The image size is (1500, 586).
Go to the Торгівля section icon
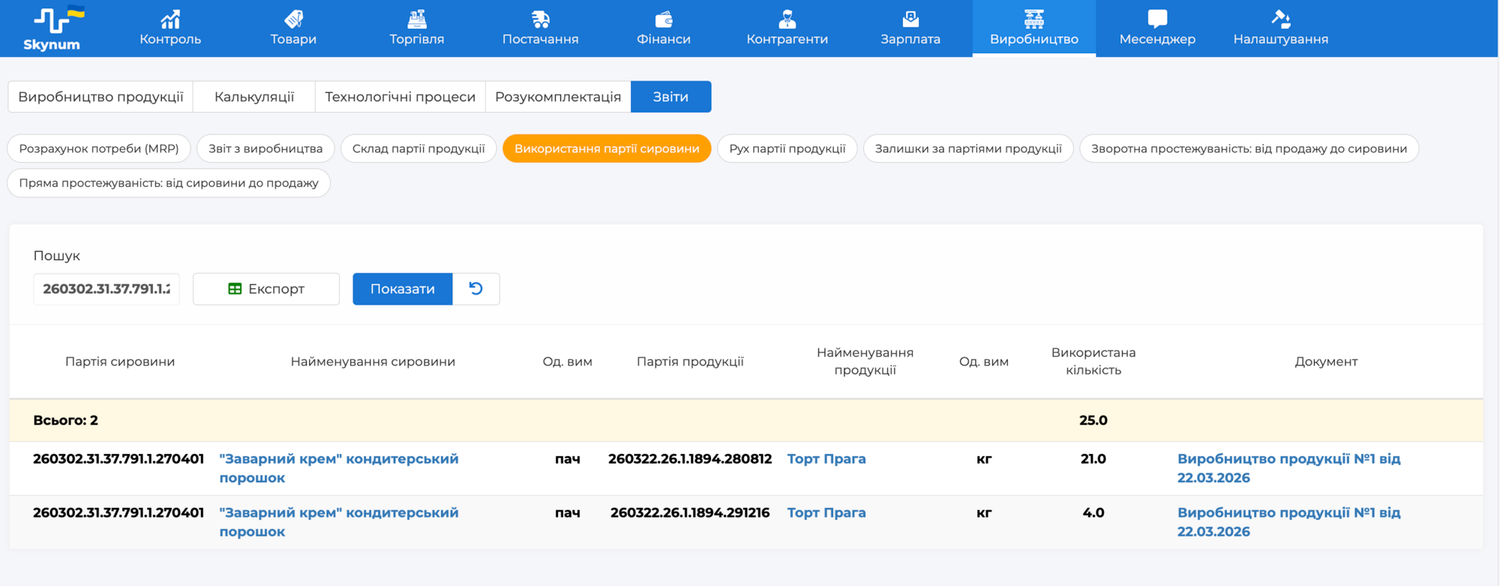[417, 19]
